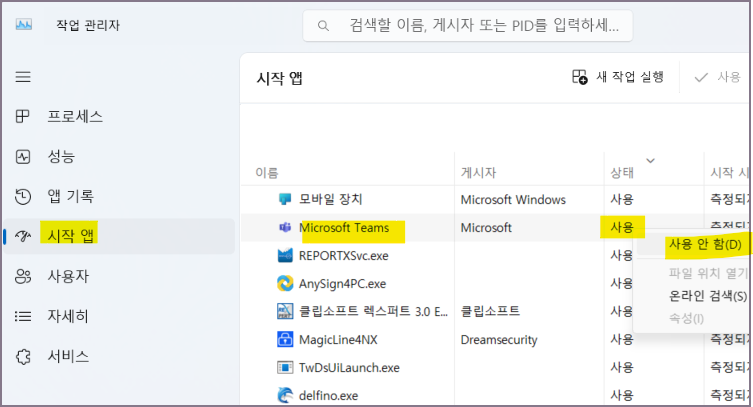Select the MagicLine4NX row name
Image resolution: width=753 pixels, height=407 pixels.
338,340
